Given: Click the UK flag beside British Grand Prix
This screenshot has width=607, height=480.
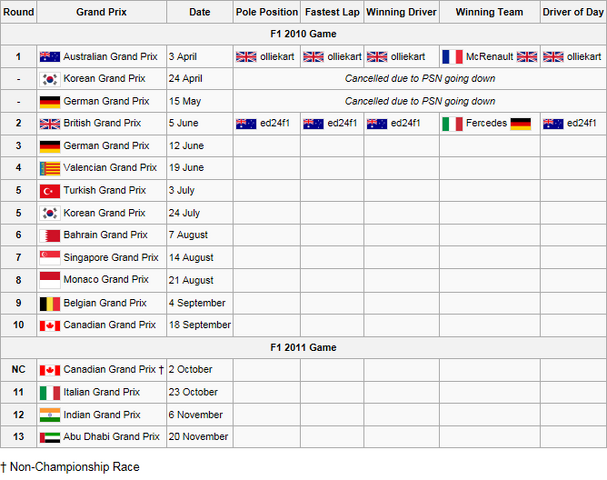Looking at the screenshot, I should [50, 124].
